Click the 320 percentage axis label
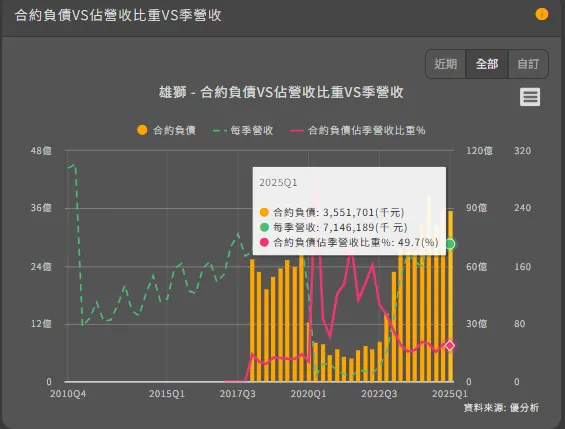Screen dimensions: 565x429 [x=522, y=151]
